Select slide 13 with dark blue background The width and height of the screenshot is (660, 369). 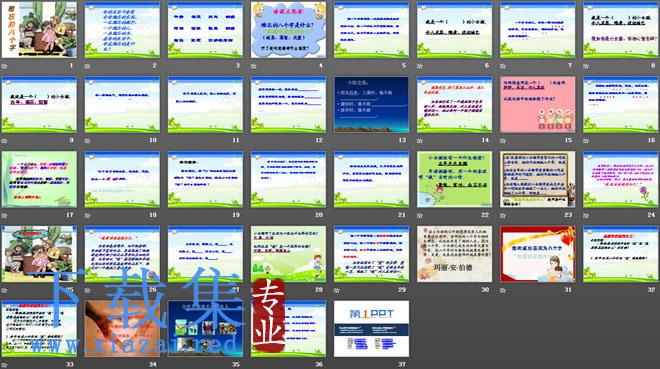(x=371, y=104)
